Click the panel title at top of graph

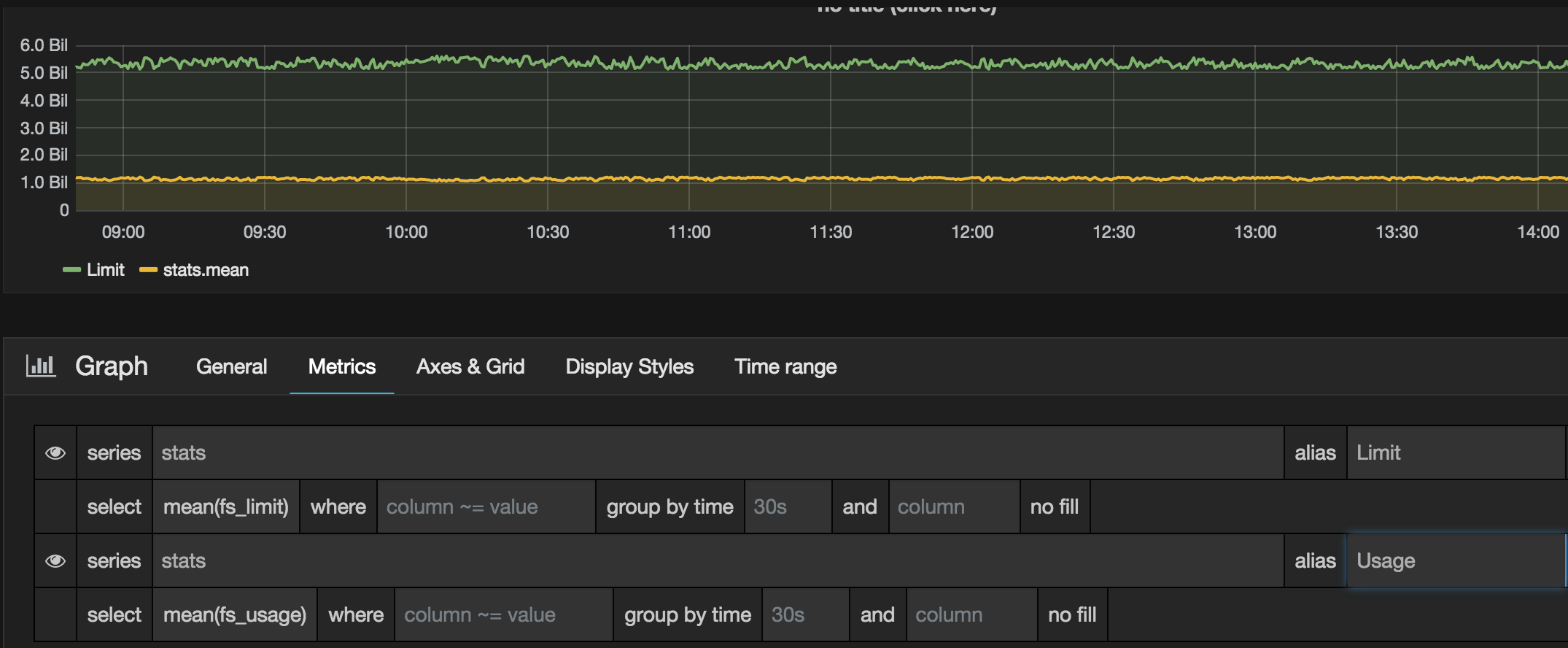point(907,7)
